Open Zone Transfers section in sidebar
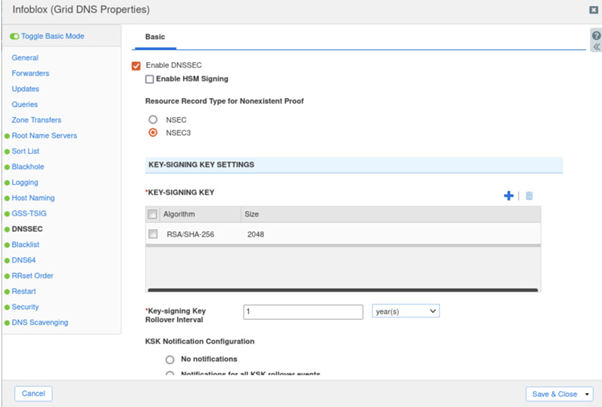The height and width of the screenshot is (407, 602). [36, 120]
